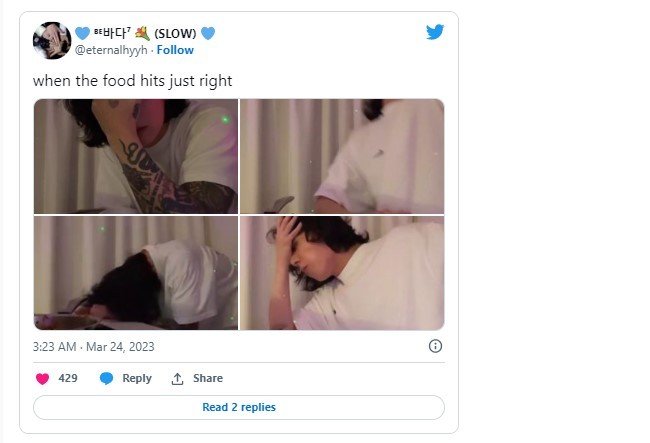Click the Share text label
The width and height of the screenshot is (650, 443).
[208, 379]
